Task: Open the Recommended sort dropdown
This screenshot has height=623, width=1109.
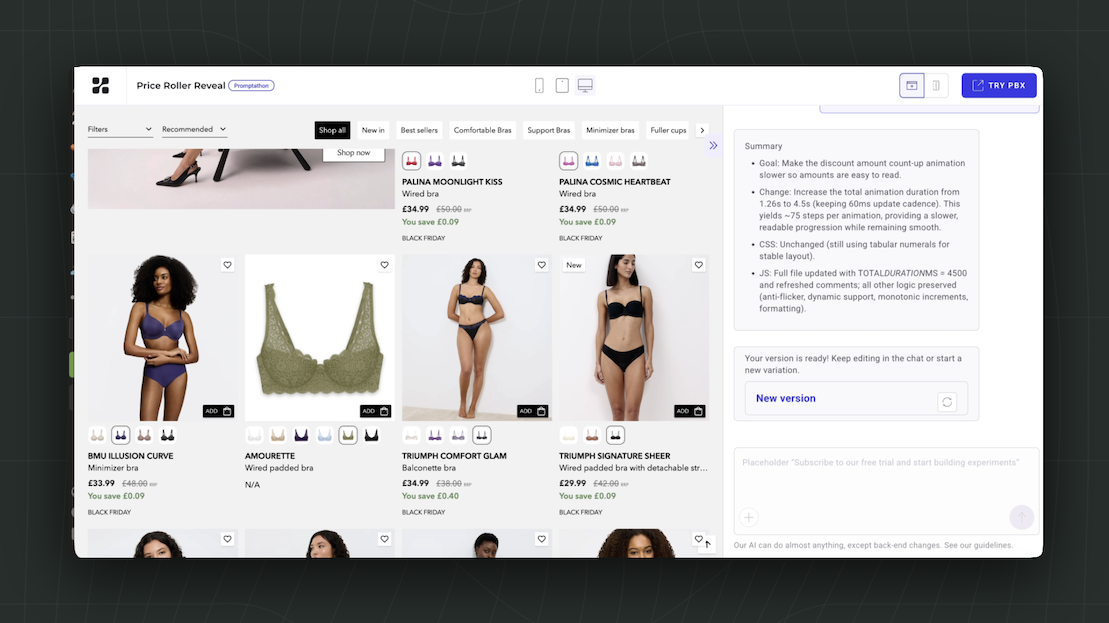Action: 194,129
